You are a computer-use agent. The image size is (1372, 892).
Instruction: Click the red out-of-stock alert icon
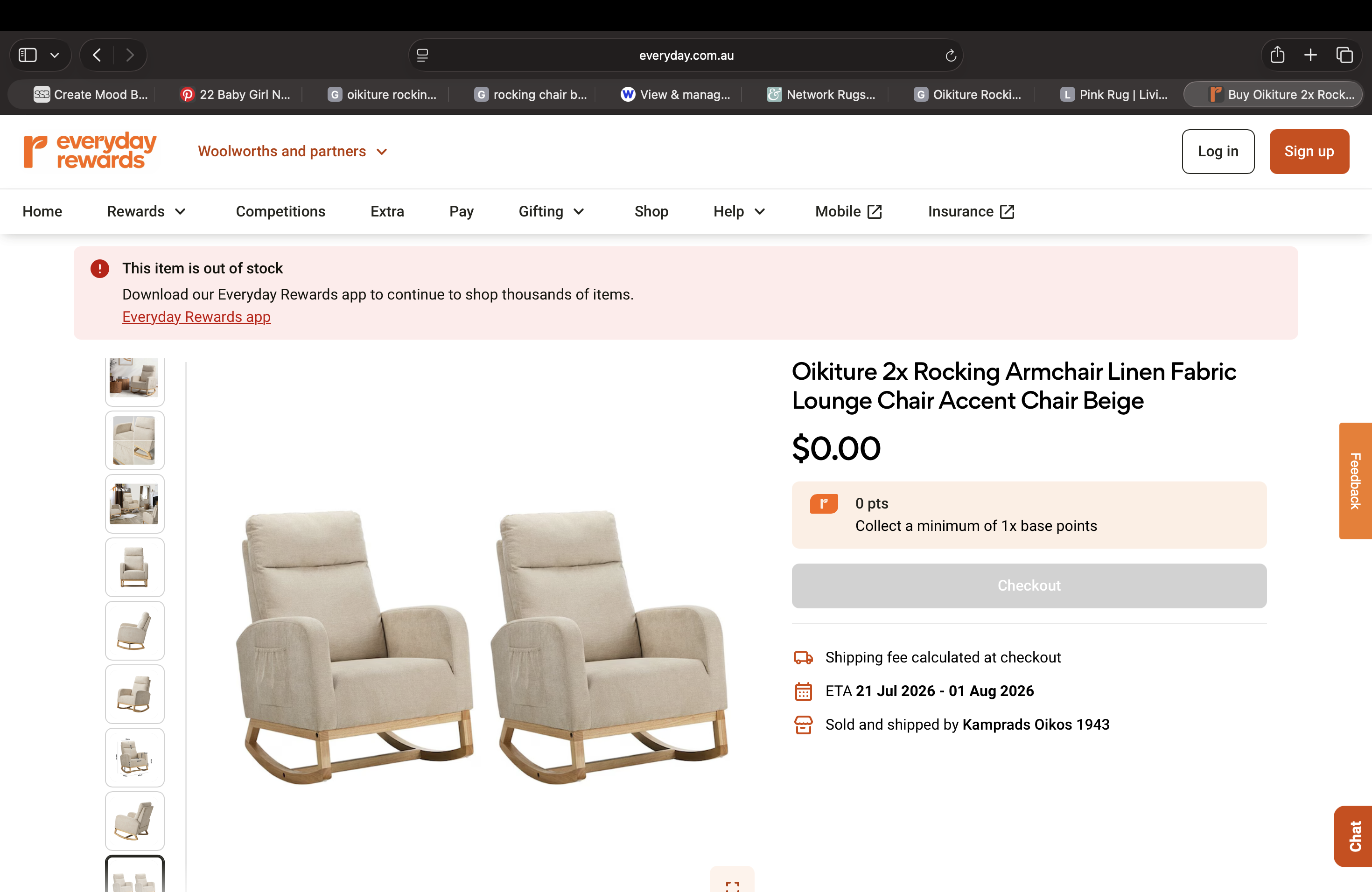(x=100, y=269)
